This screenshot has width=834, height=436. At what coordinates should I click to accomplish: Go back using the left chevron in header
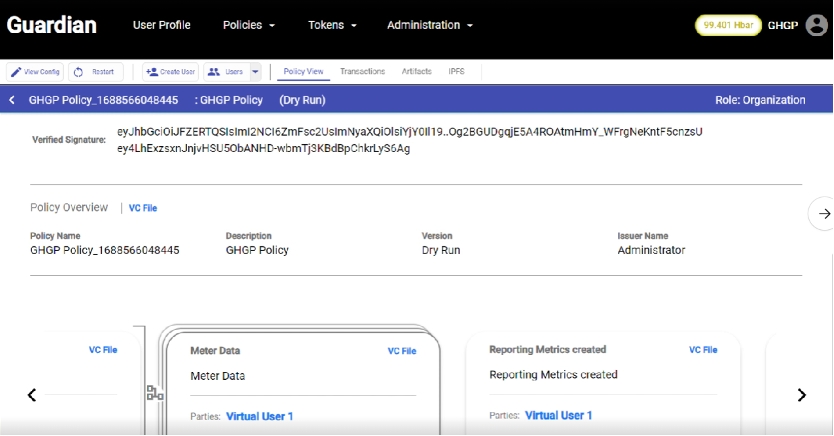click(x=12, y=100)
